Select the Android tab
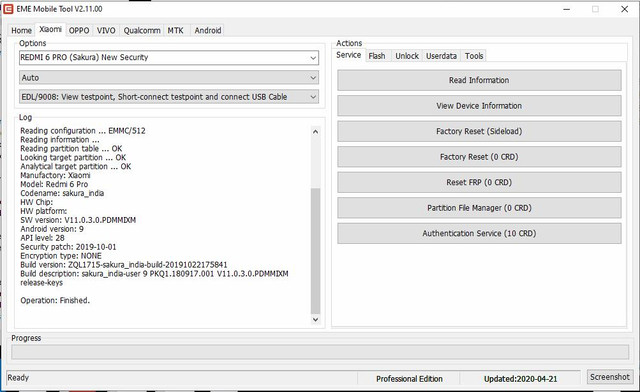This screenshot has height=392, width=640. click(x=208, y=30)
